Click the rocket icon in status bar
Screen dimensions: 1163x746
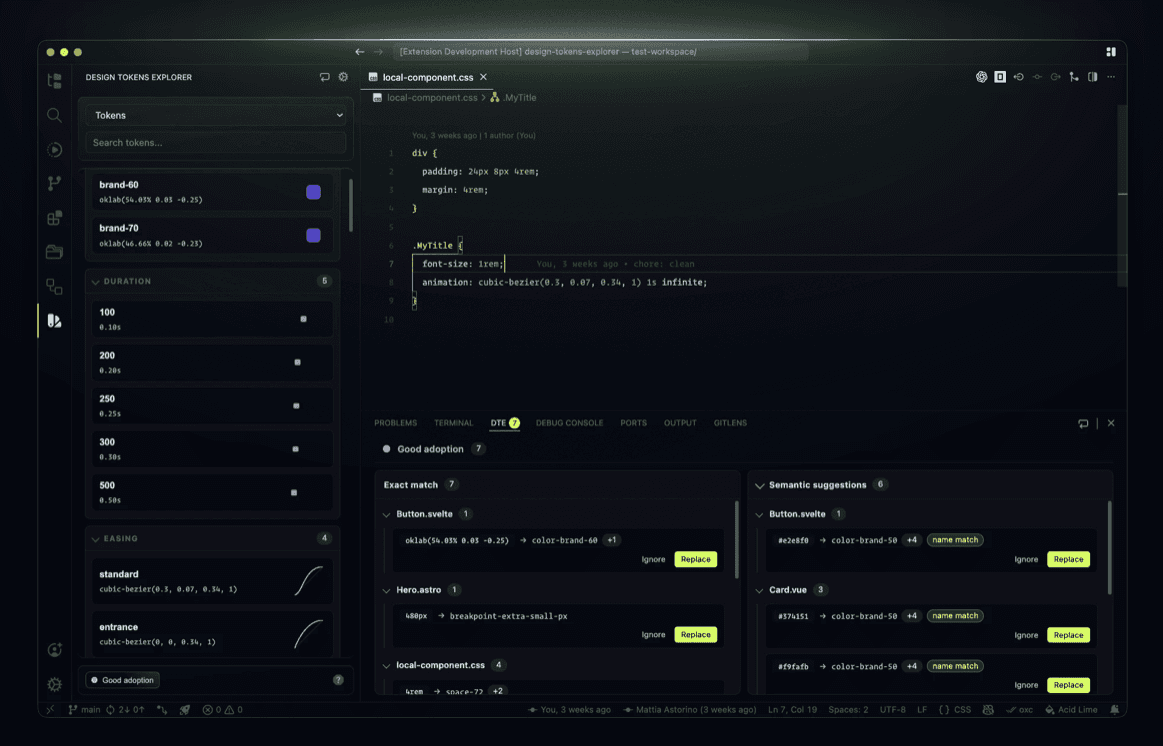click(x=185, y=710)
